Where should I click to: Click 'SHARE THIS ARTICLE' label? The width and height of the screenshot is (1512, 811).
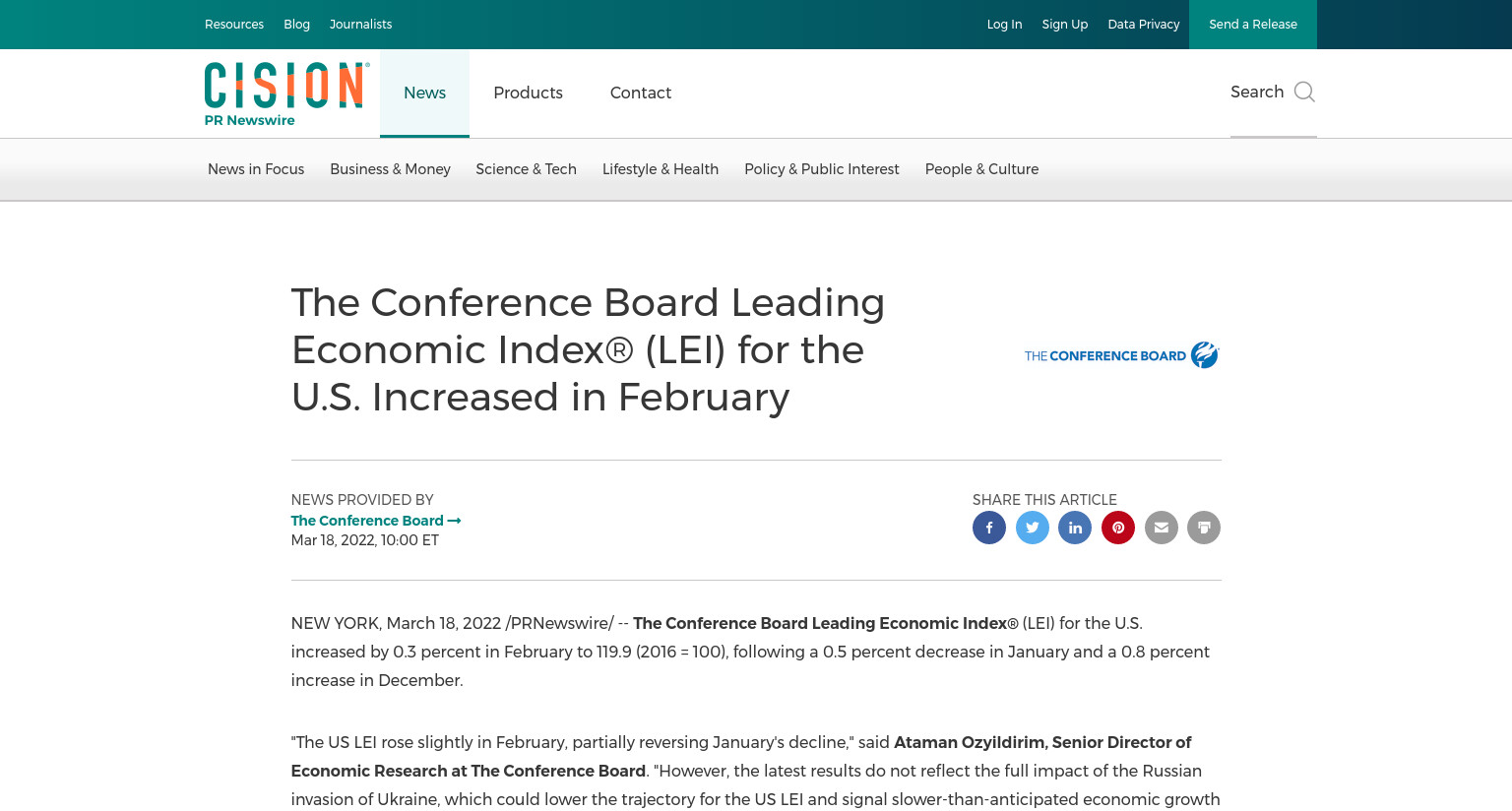click(x=1044, y=500)
